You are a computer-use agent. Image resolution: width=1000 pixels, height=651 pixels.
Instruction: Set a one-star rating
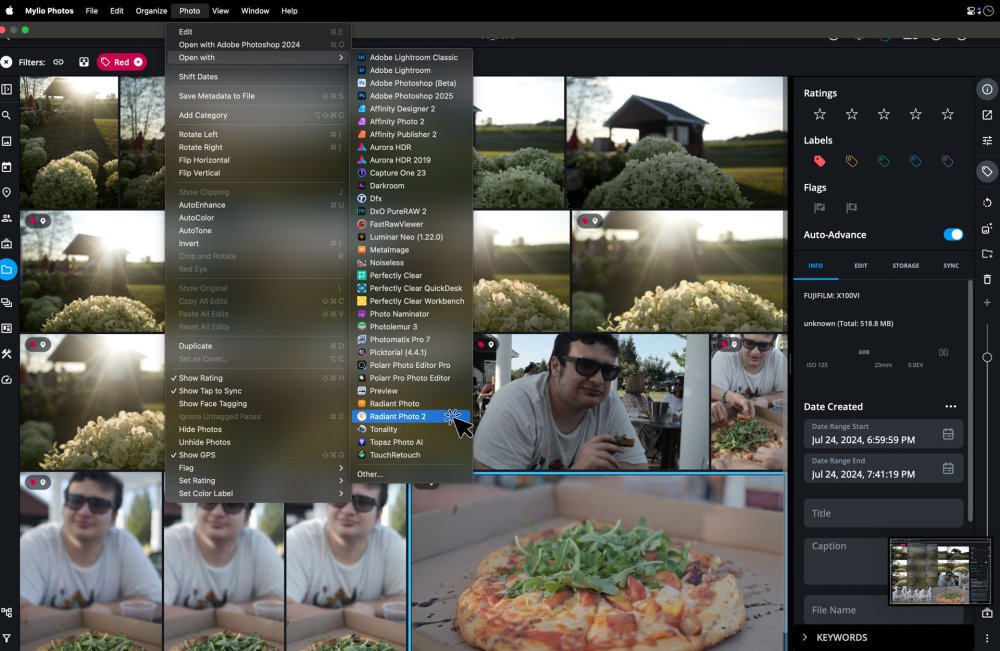click(820, 114)
